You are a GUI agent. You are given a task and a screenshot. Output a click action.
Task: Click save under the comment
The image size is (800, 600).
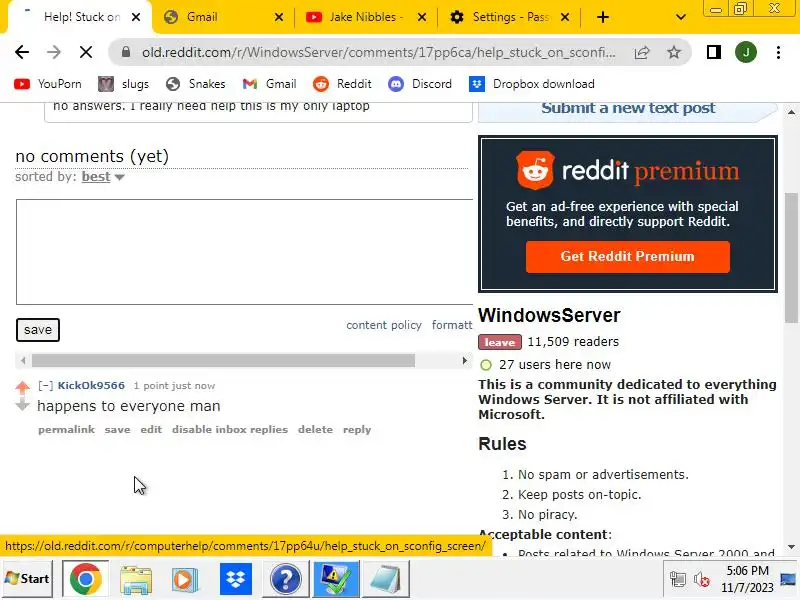click(x=117, y=430)
